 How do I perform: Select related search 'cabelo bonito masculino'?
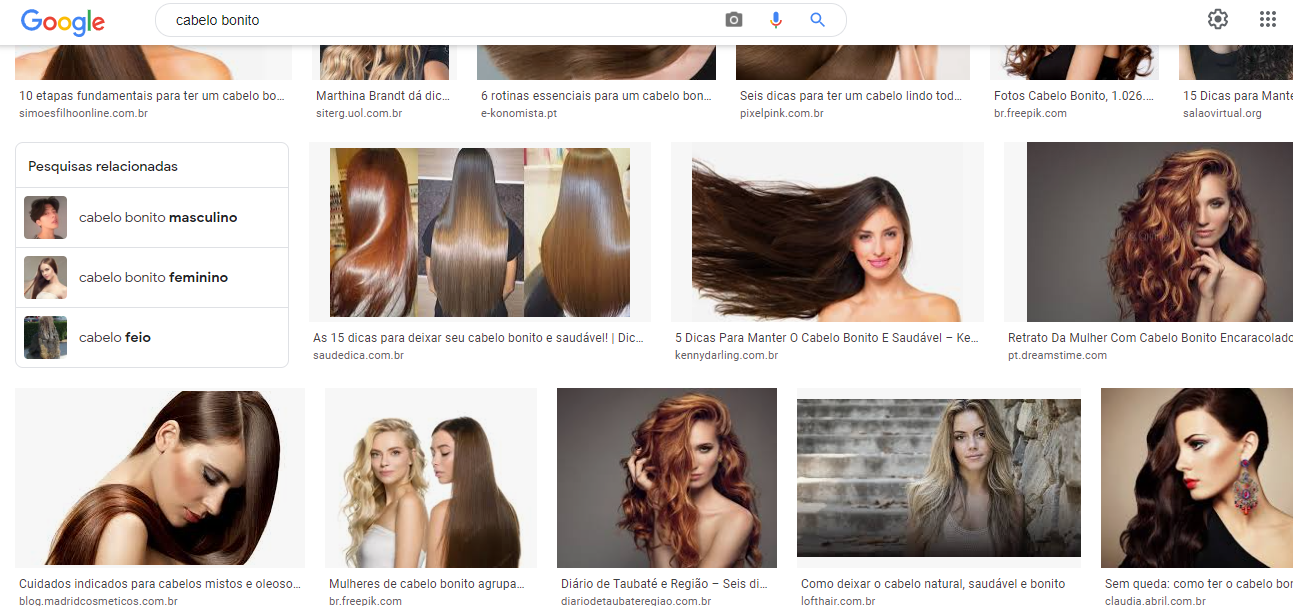pyautogui.click(x=158, y=218)
